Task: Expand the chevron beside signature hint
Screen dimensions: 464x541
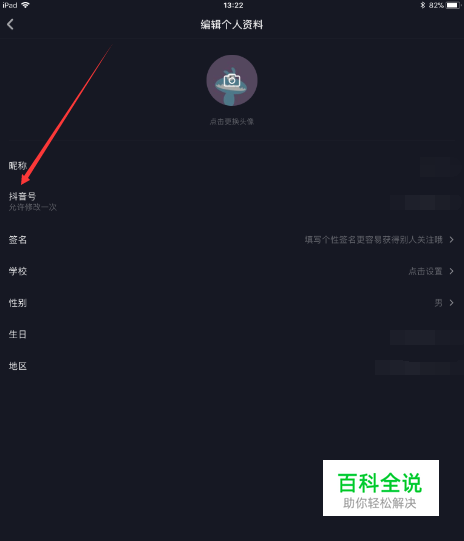Action: [x=452, y=239]
